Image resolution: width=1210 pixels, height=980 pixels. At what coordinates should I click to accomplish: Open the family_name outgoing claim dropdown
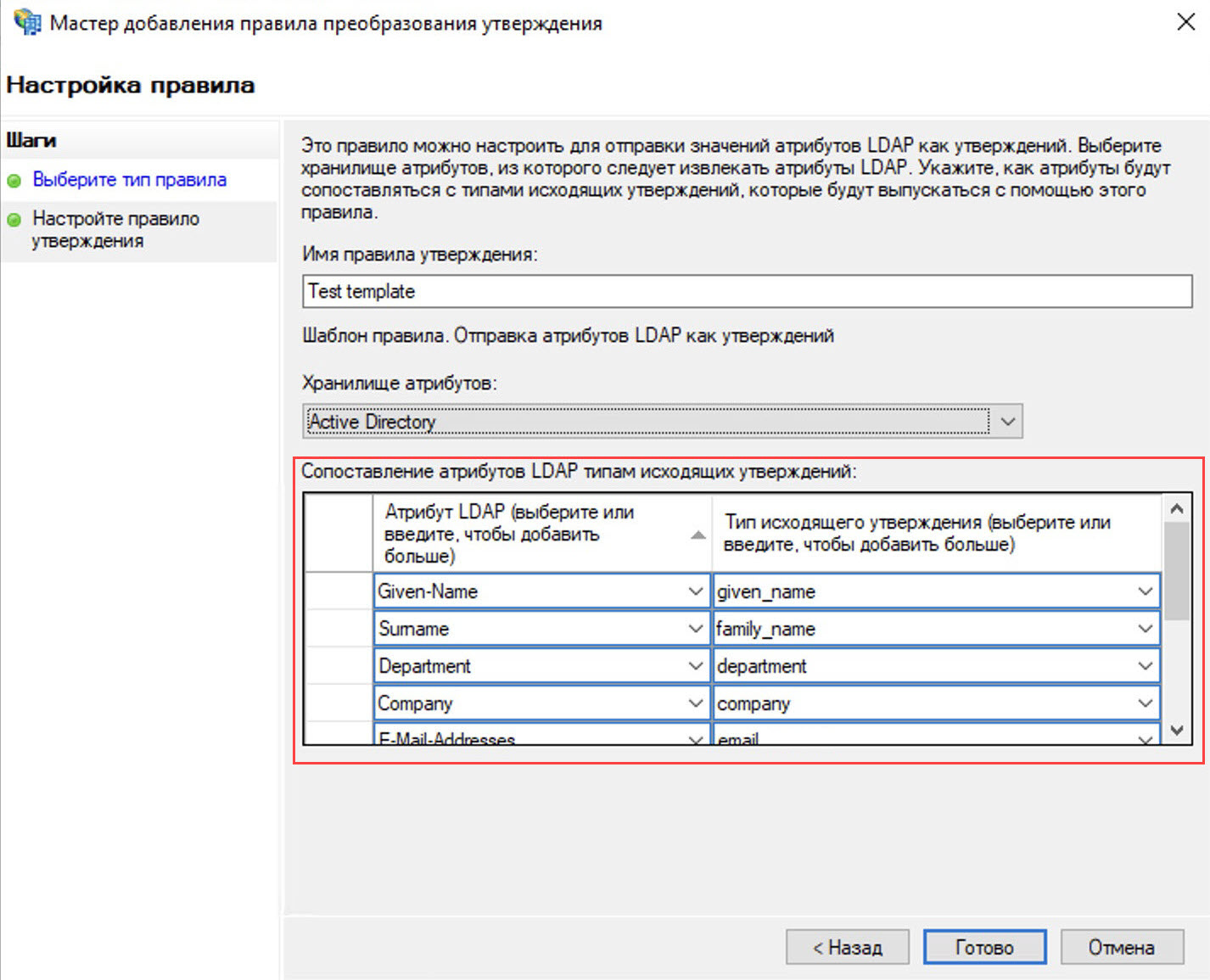1145,629
